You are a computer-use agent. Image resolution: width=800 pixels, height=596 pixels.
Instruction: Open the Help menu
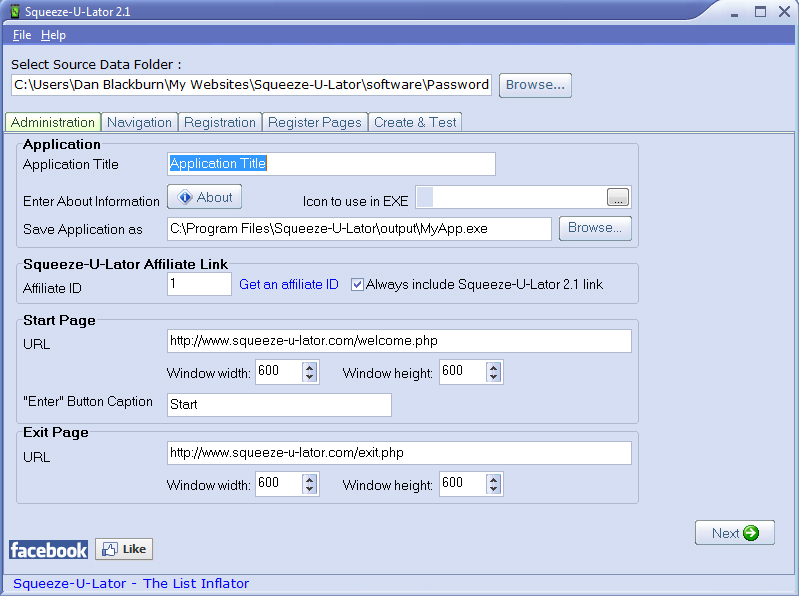click(x=54, y=35)
